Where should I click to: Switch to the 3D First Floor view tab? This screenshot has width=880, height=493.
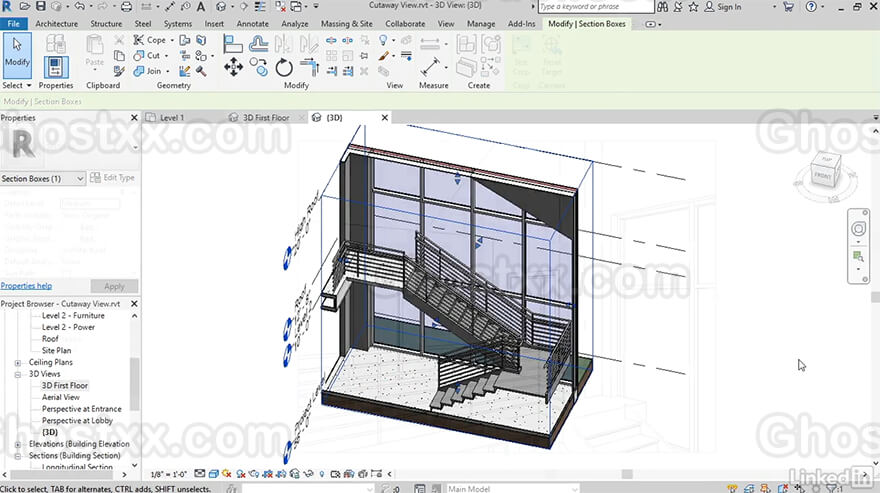[266, 117]
